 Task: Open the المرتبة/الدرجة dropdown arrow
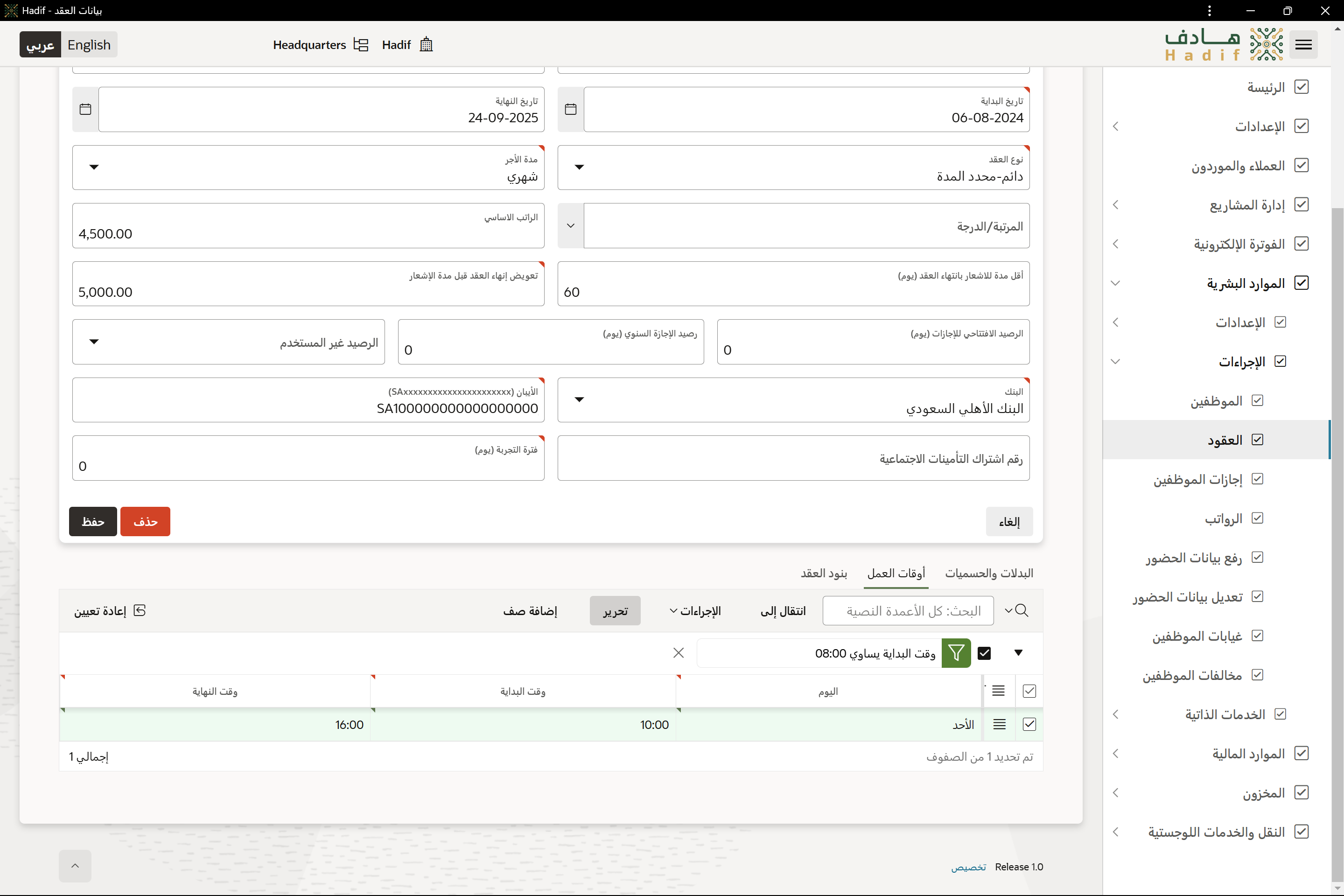(x=570, y=226)
